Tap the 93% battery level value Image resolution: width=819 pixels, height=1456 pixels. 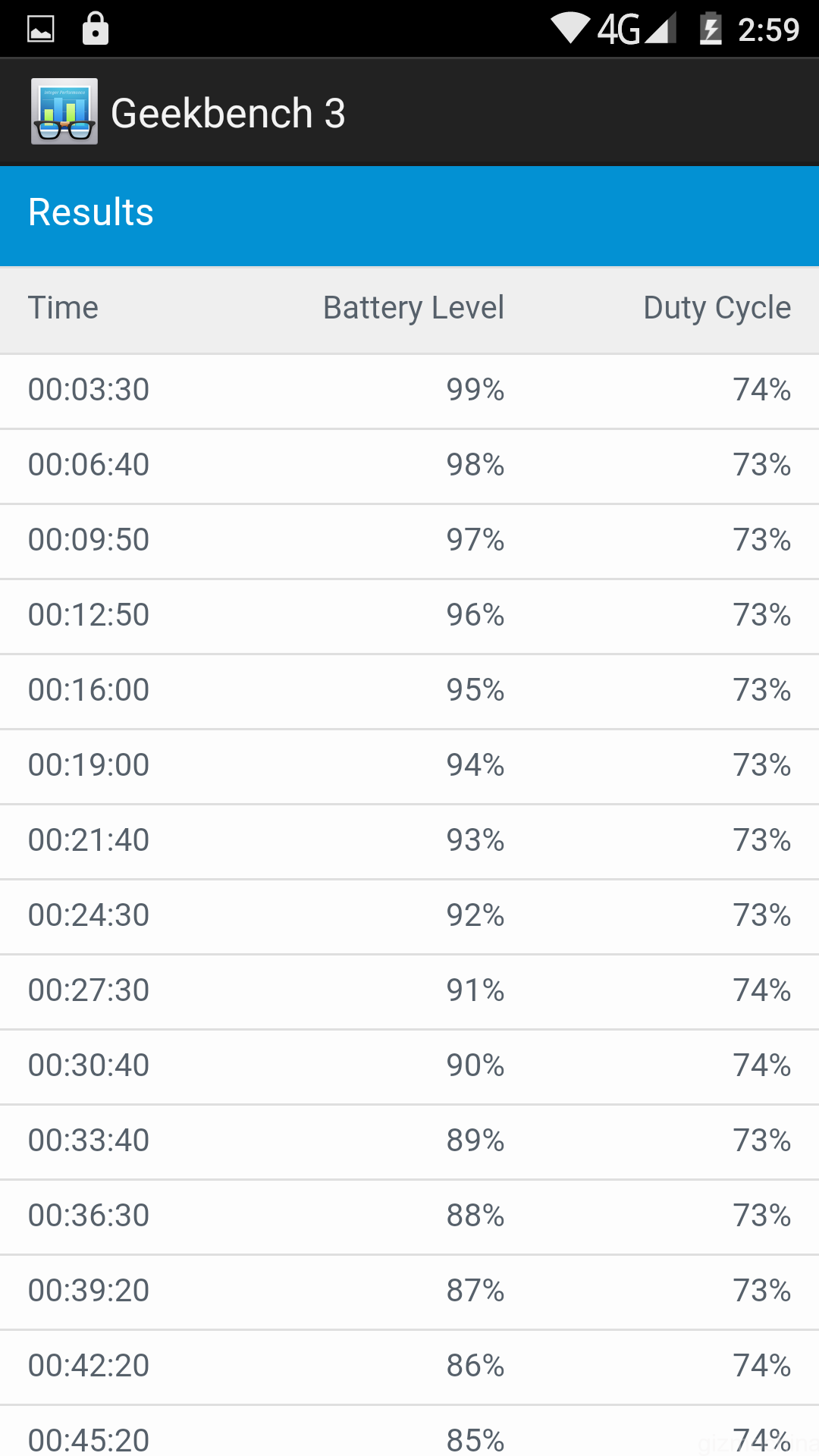click(x=475, y=840)
